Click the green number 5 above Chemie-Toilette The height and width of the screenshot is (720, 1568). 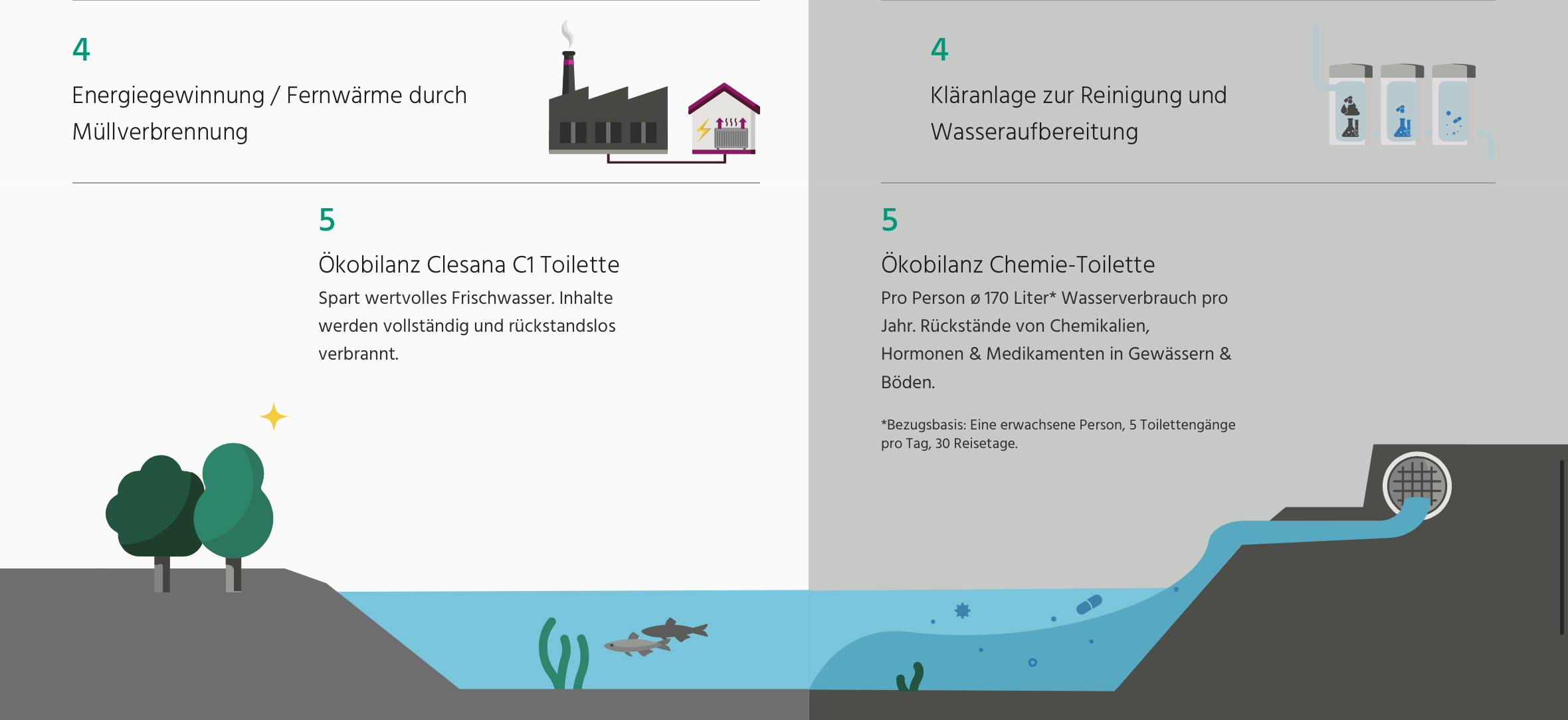pyautogui.click(x=889, y=220)
